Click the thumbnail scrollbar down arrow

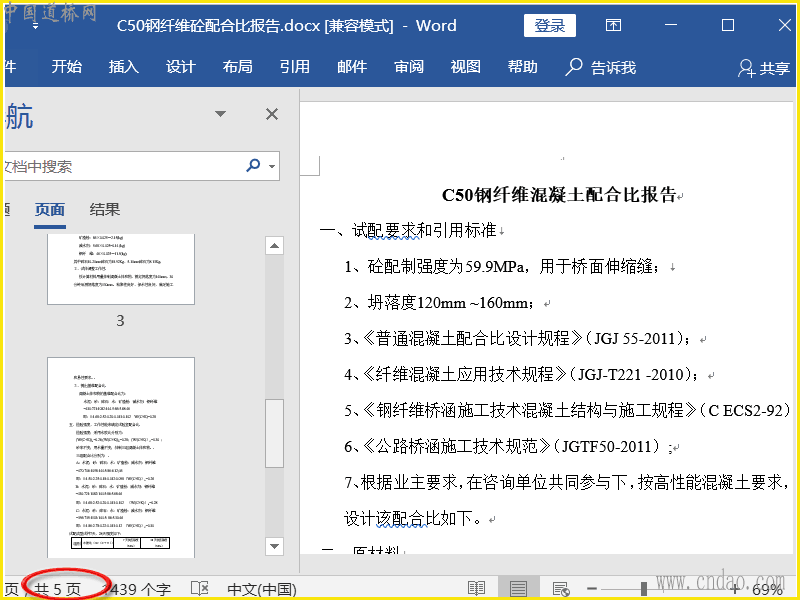point(274,546)
